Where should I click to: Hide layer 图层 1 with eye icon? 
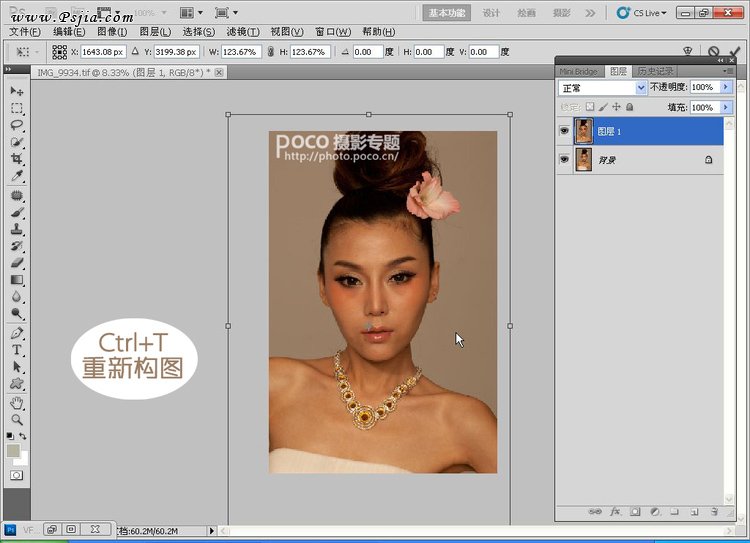click(x=564, y=131)
